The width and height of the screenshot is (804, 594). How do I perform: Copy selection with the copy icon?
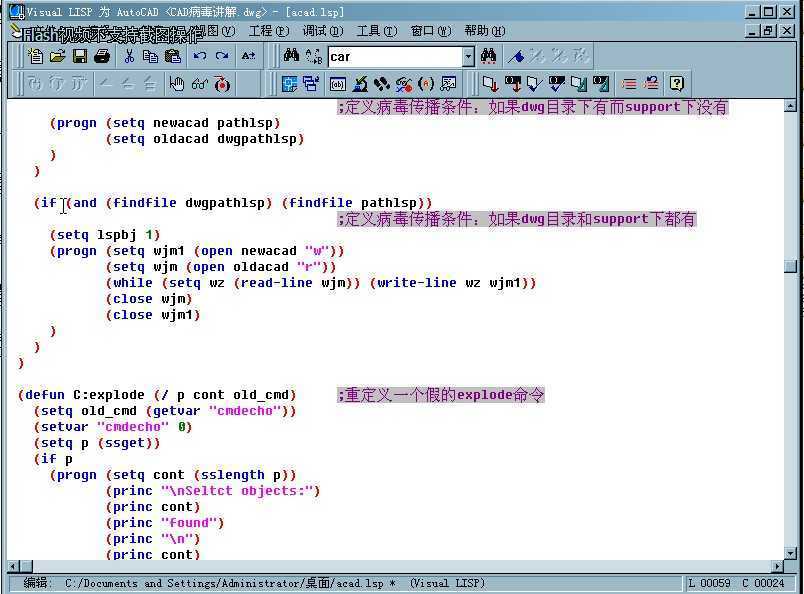(x=150, y=56)
